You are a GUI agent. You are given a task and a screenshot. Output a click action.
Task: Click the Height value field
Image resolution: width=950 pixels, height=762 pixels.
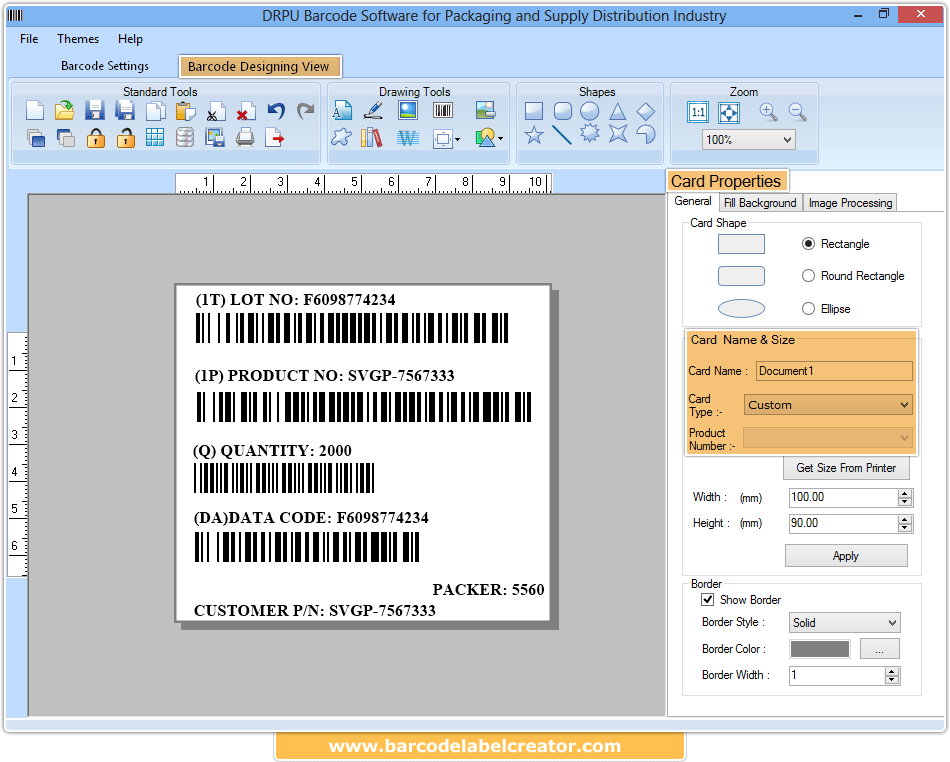click(843, 523)
